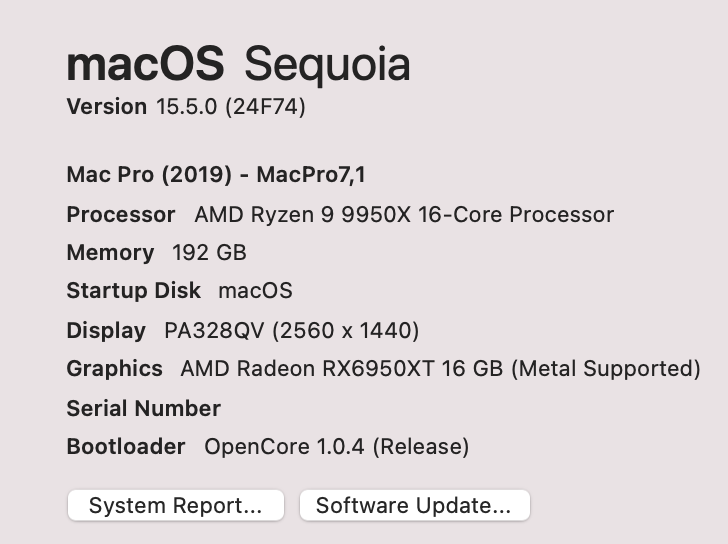This screenshot has height=544, width=728.
Task: Click the 192 GB memory value
Action: click(x=209, y=253)
